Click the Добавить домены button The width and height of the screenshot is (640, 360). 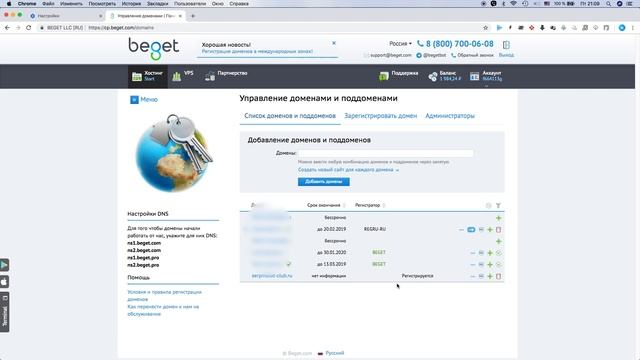click(324, 182)
